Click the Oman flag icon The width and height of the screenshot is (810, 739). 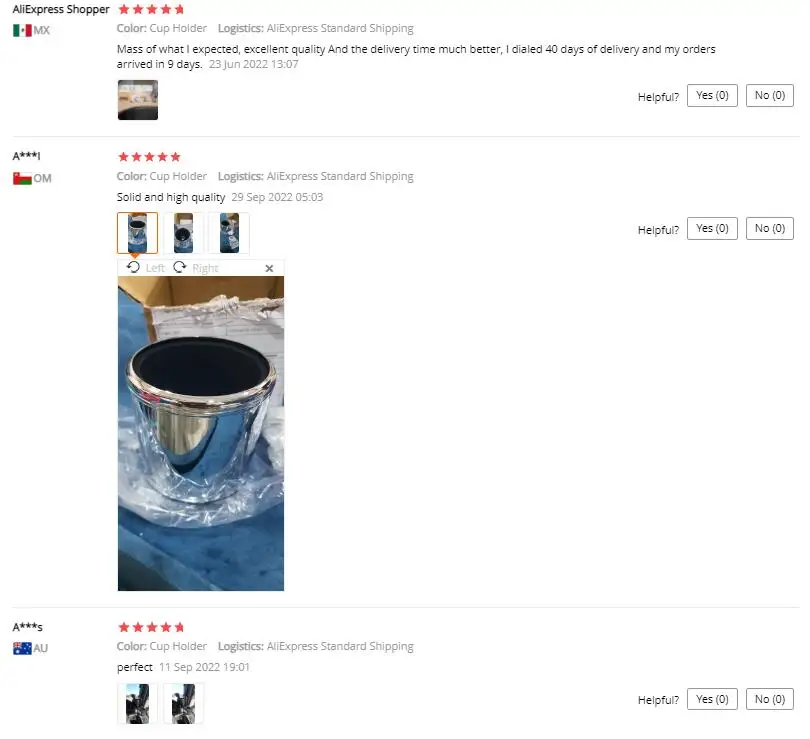tap(22, 179)
